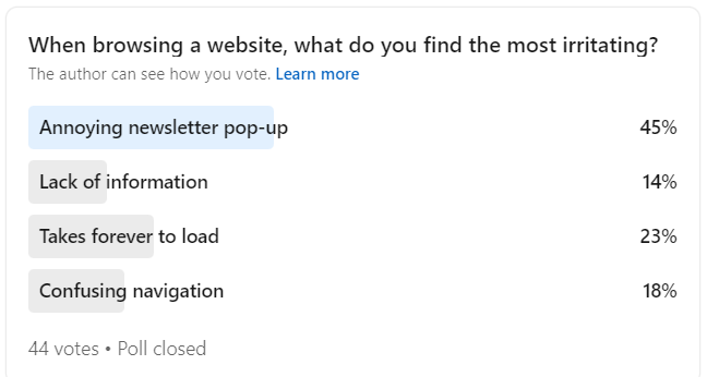Click the 45% result percentage

click(x=658, y=128)
